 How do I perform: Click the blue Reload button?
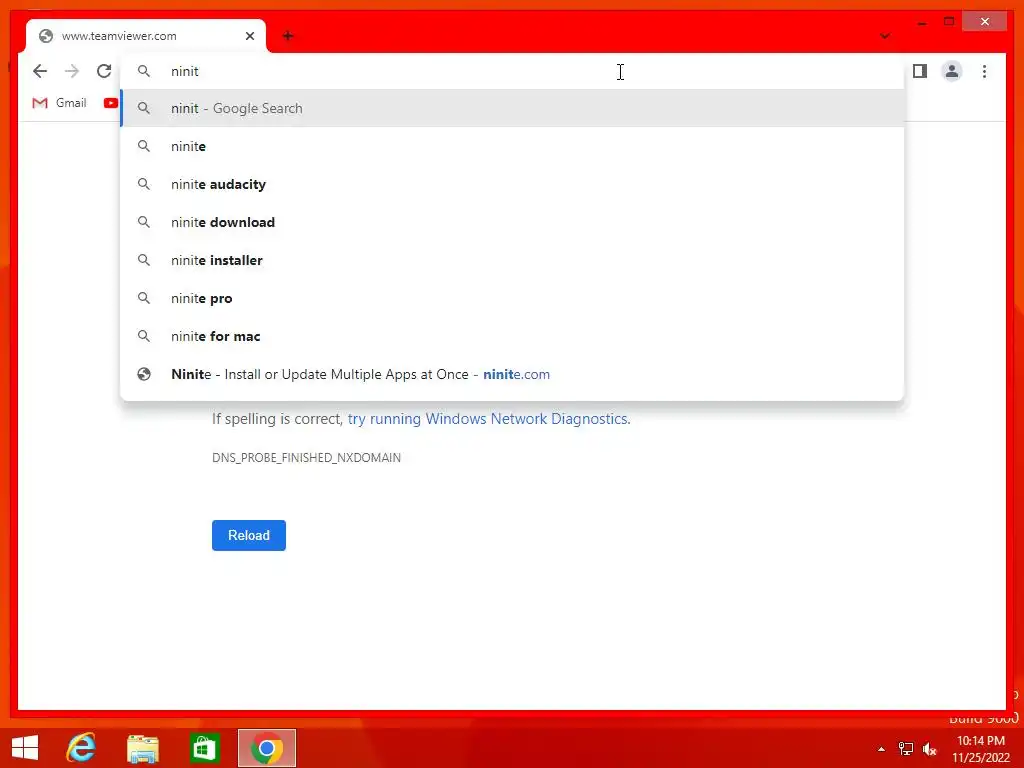click(x=249, y=536)
